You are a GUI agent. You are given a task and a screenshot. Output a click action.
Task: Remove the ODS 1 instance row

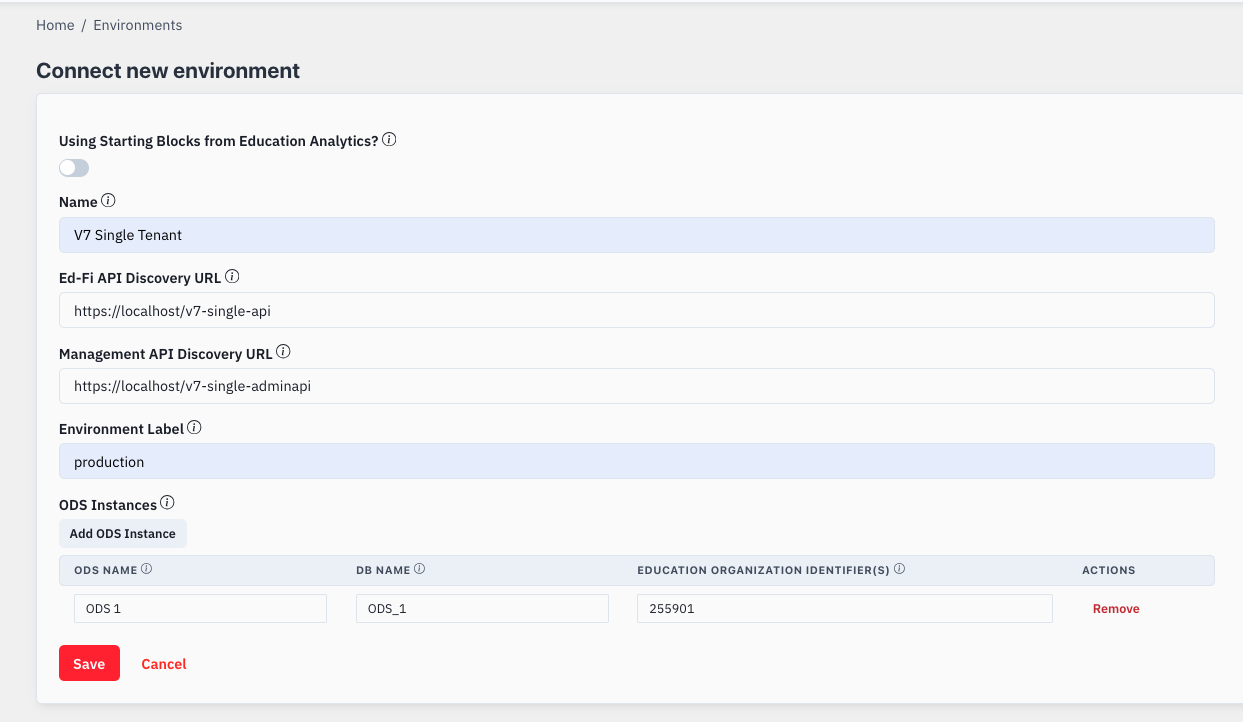pyautogui.click(x=1116, y=609)
